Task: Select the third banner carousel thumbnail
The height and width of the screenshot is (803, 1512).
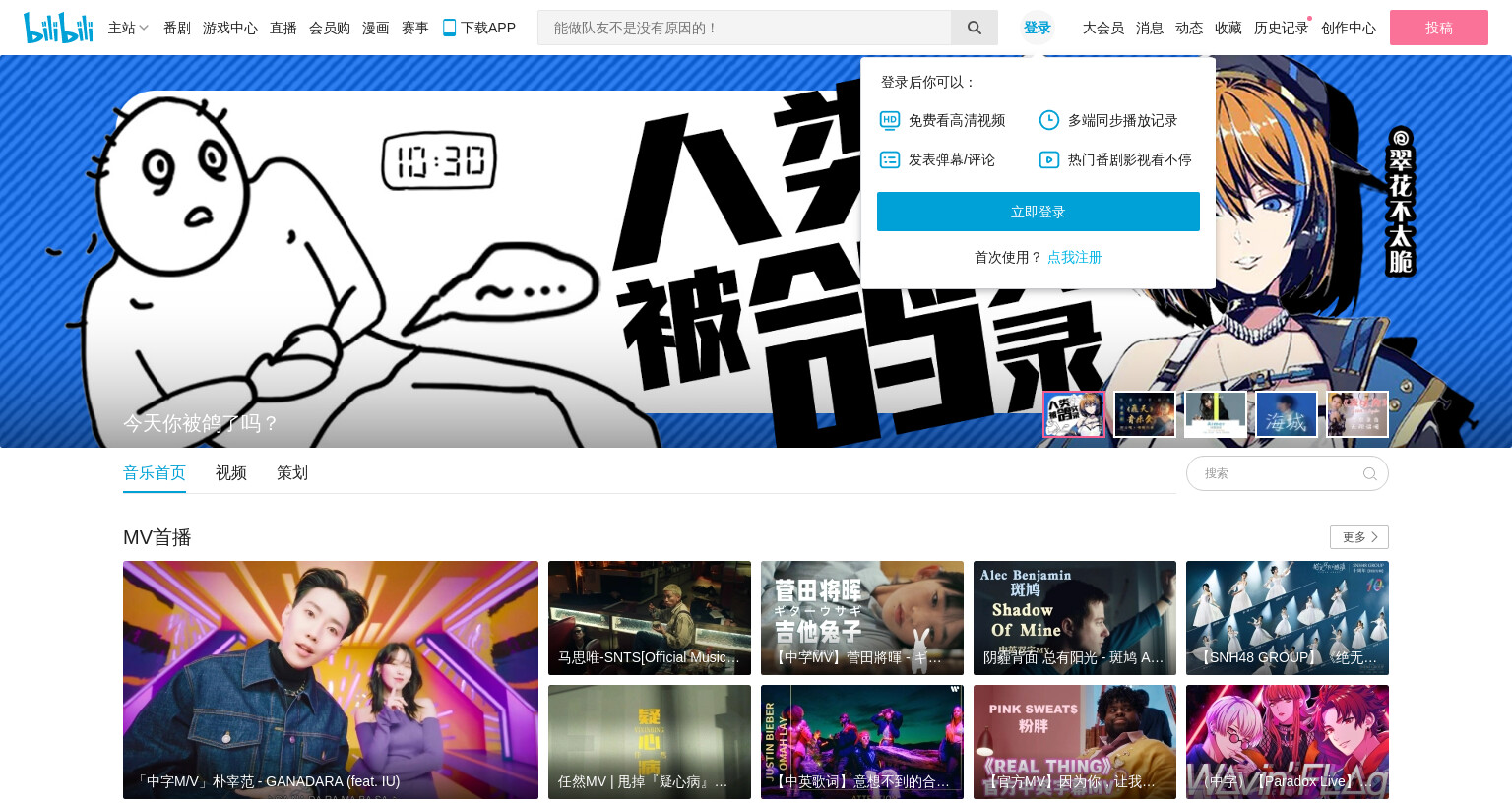Action: click(1216, 414)
